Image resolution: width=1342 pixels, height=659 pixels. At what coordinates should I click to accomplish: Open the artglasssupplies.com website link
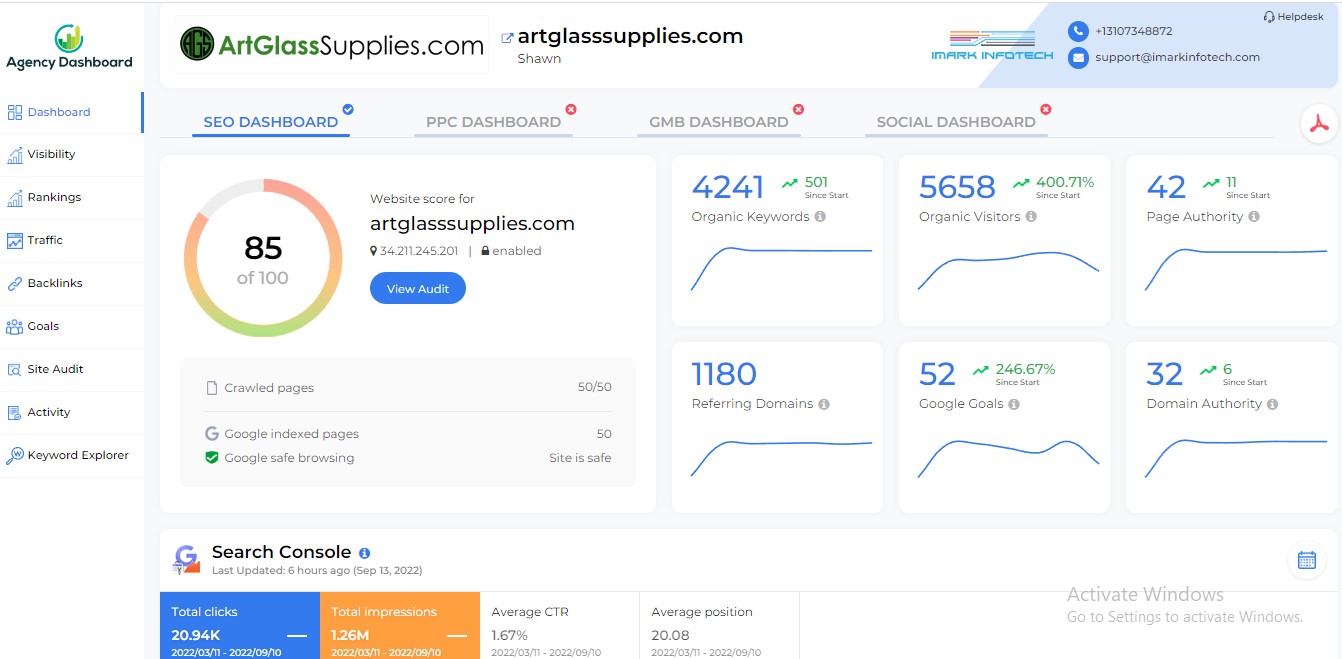630,35
